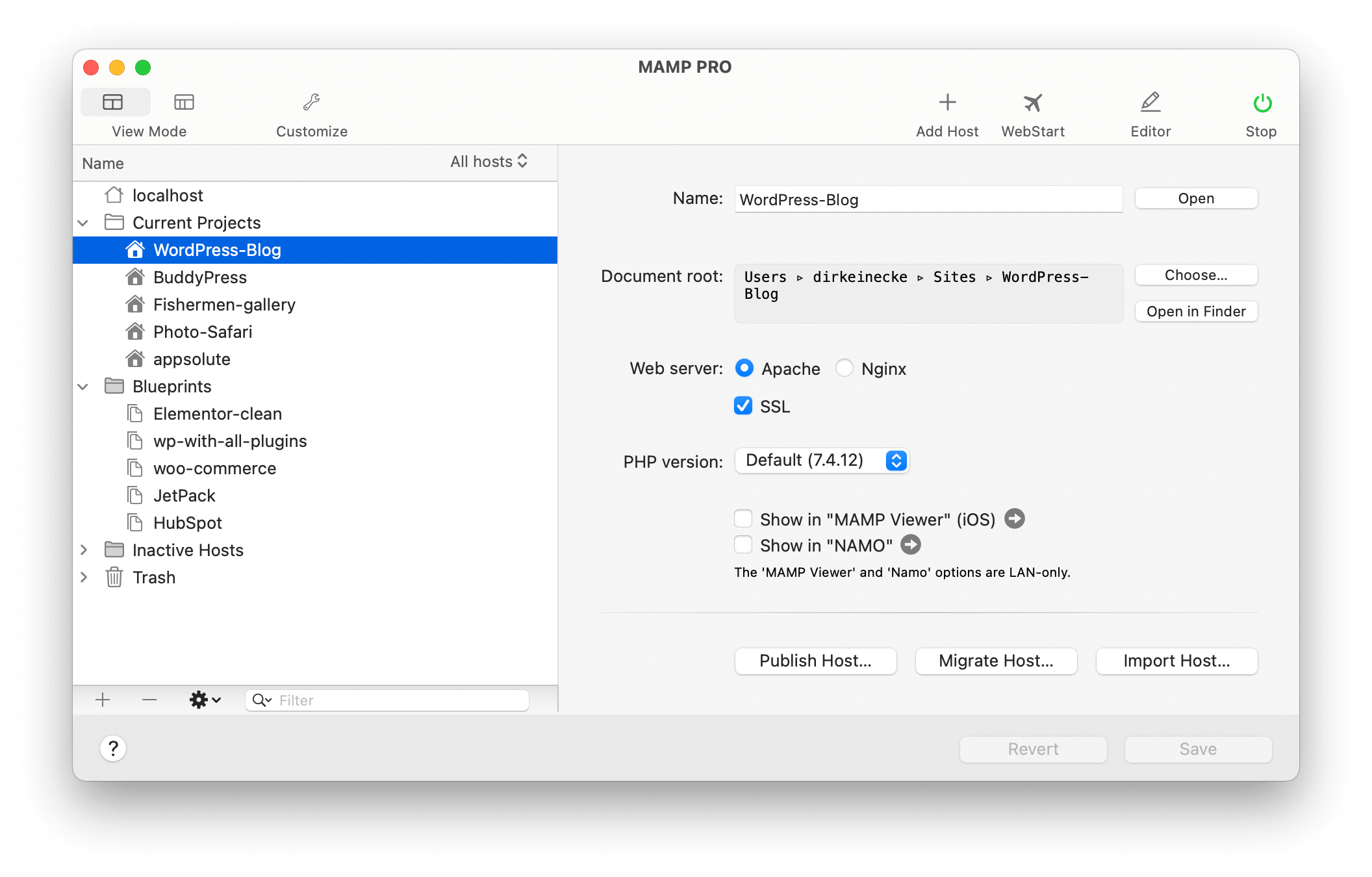Select the Nginx web server radio
The width and height of the screenshot is (1372, 877).
point(845,368)
